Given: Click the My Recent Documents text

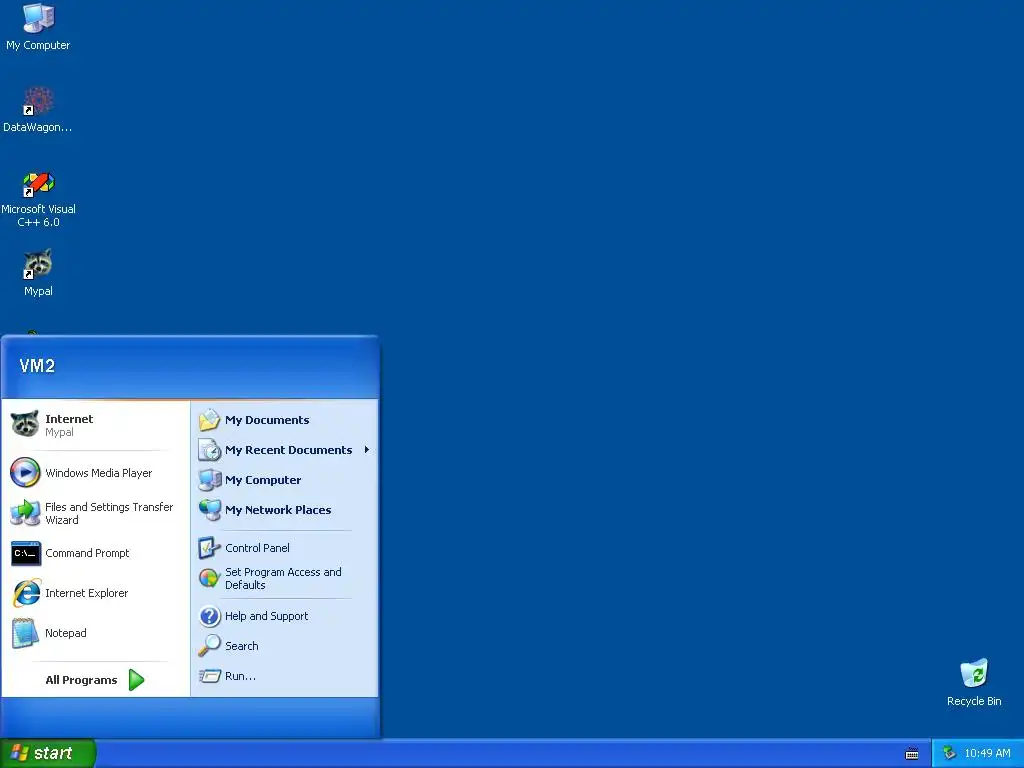Looking at the screenshot, I should (x=289, y=450).
